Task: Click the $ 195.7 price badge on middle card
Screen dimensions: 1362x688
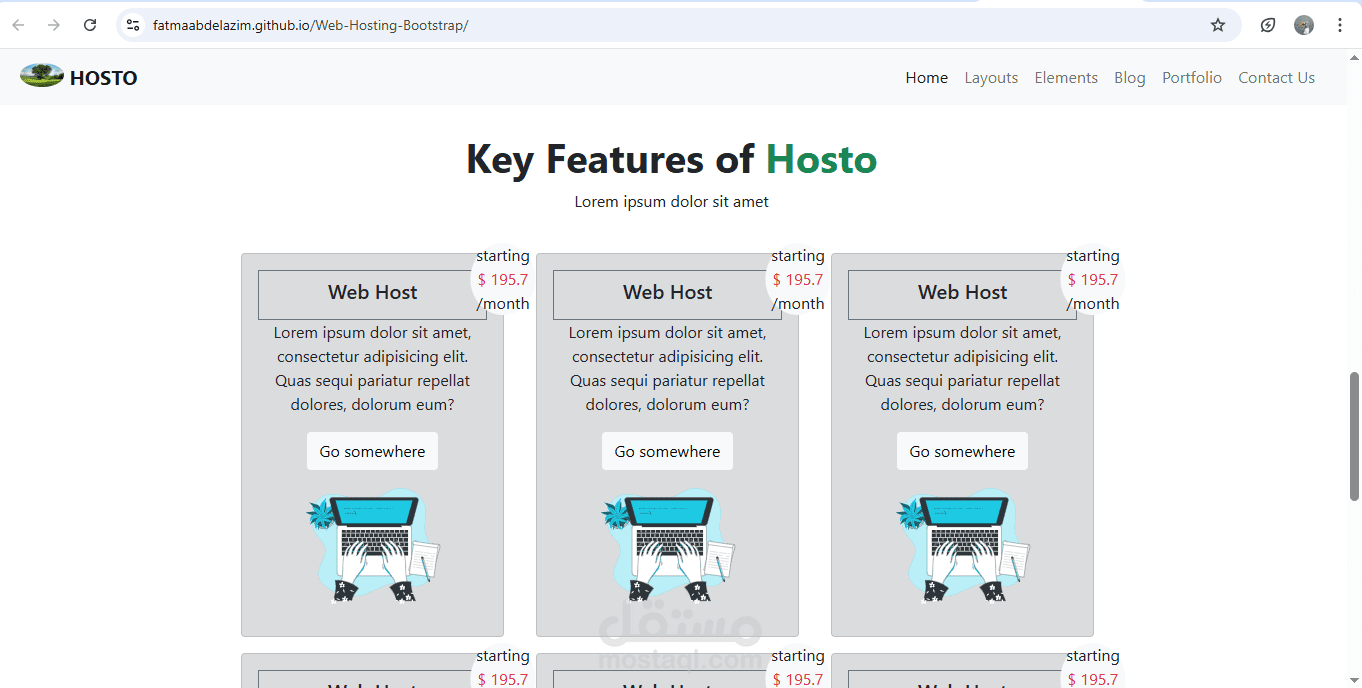Action: [797, 280]
